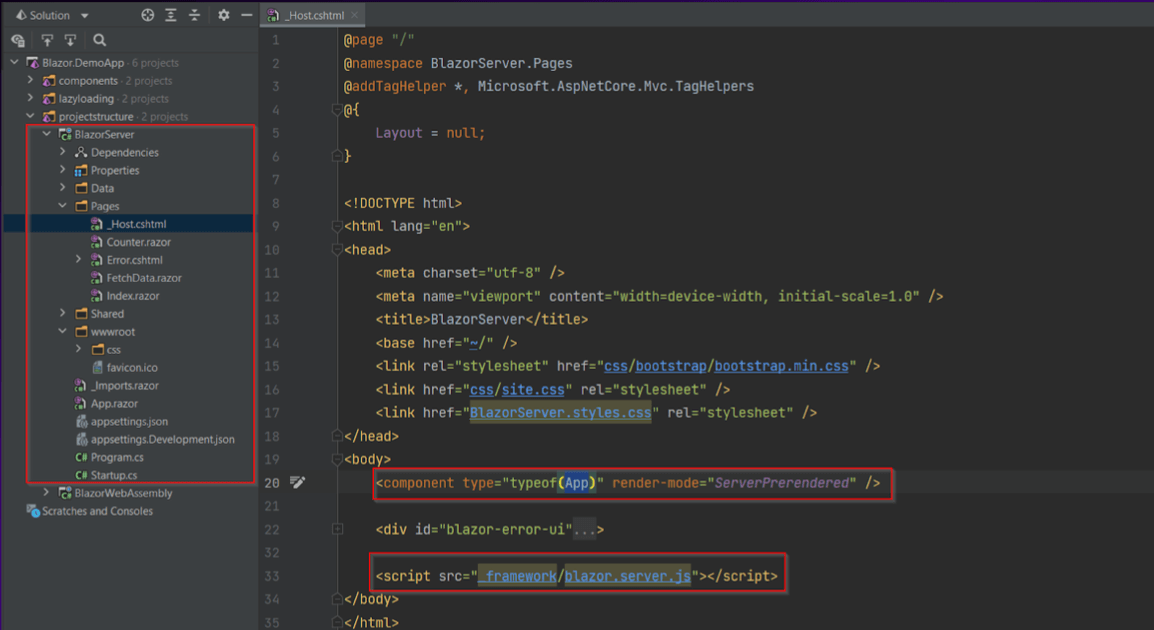Screen dimensions: 1154x630
Task: Expand the collapsed blazor-error-ui div fold
Action: click(x=338, y=529)
